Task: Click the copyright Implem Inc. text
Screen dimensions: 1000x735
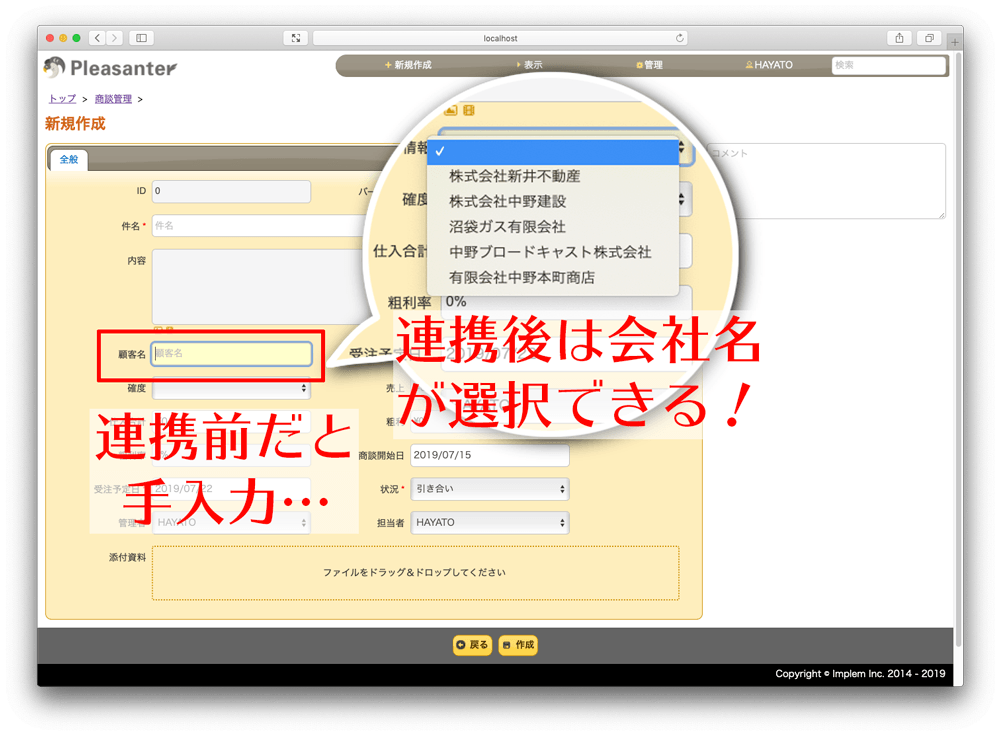Action: click(x=860, y=674)
